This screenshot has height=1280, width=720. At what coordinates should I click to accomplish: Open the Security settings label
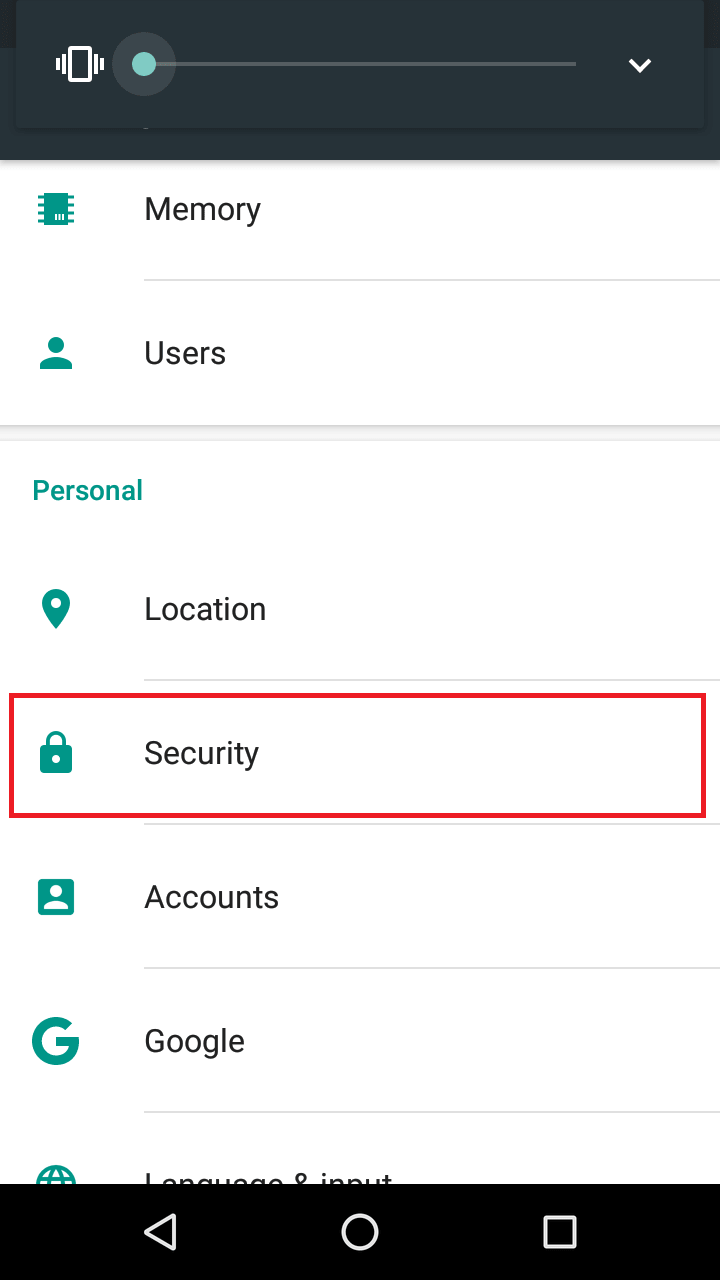point(201,753)
